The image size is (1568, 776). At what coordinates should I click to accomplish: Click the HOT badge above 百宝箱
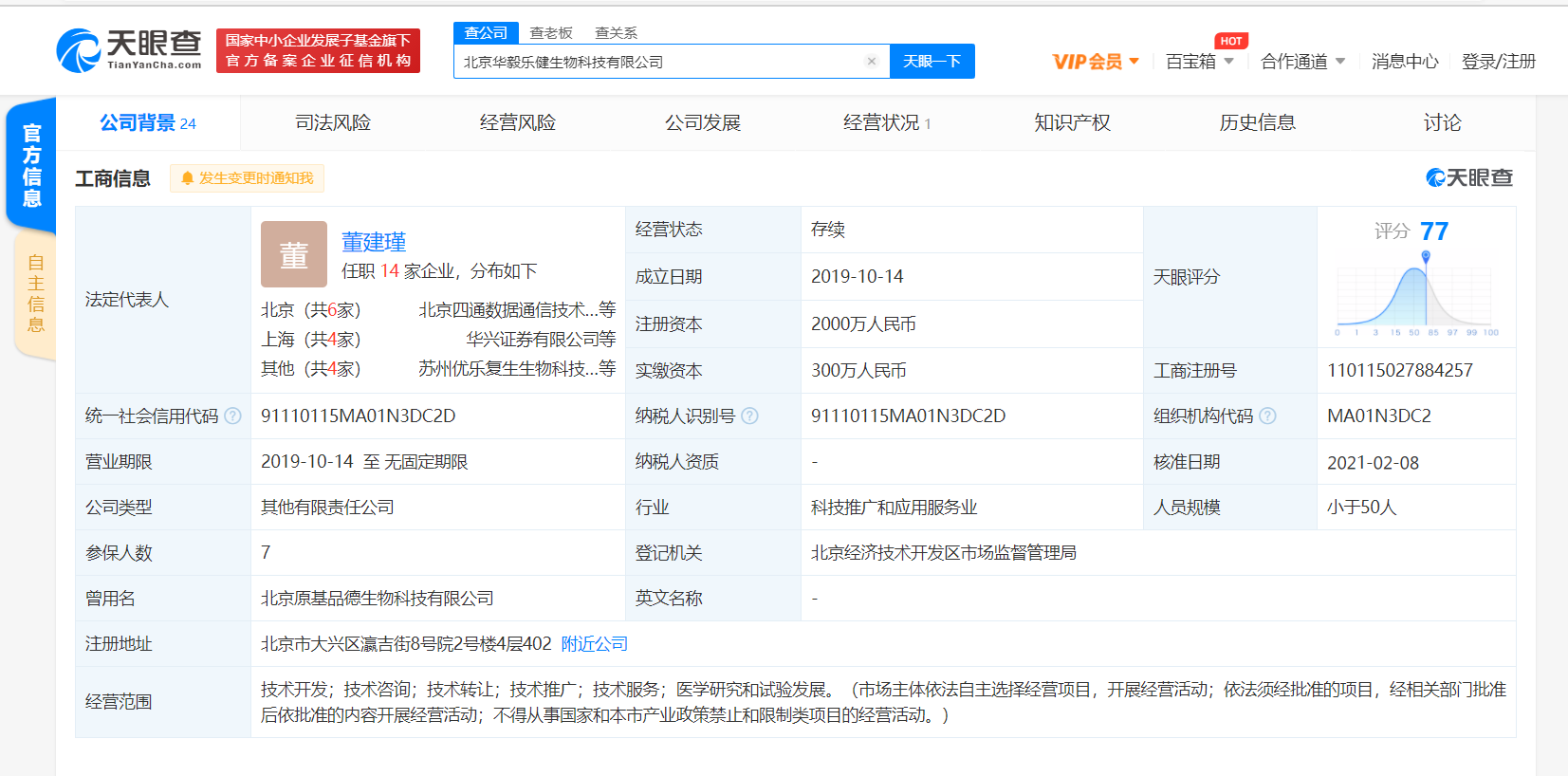coord(1231,41)
